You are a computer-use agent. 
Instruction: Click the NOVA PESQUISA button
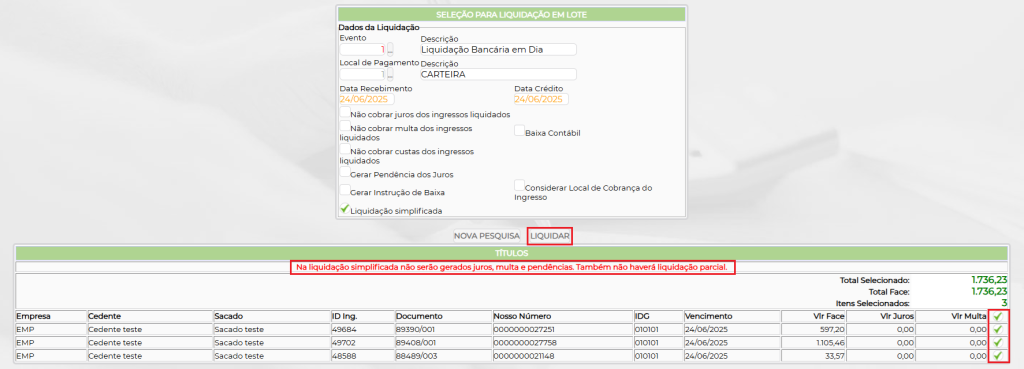[x=487, y=236]
